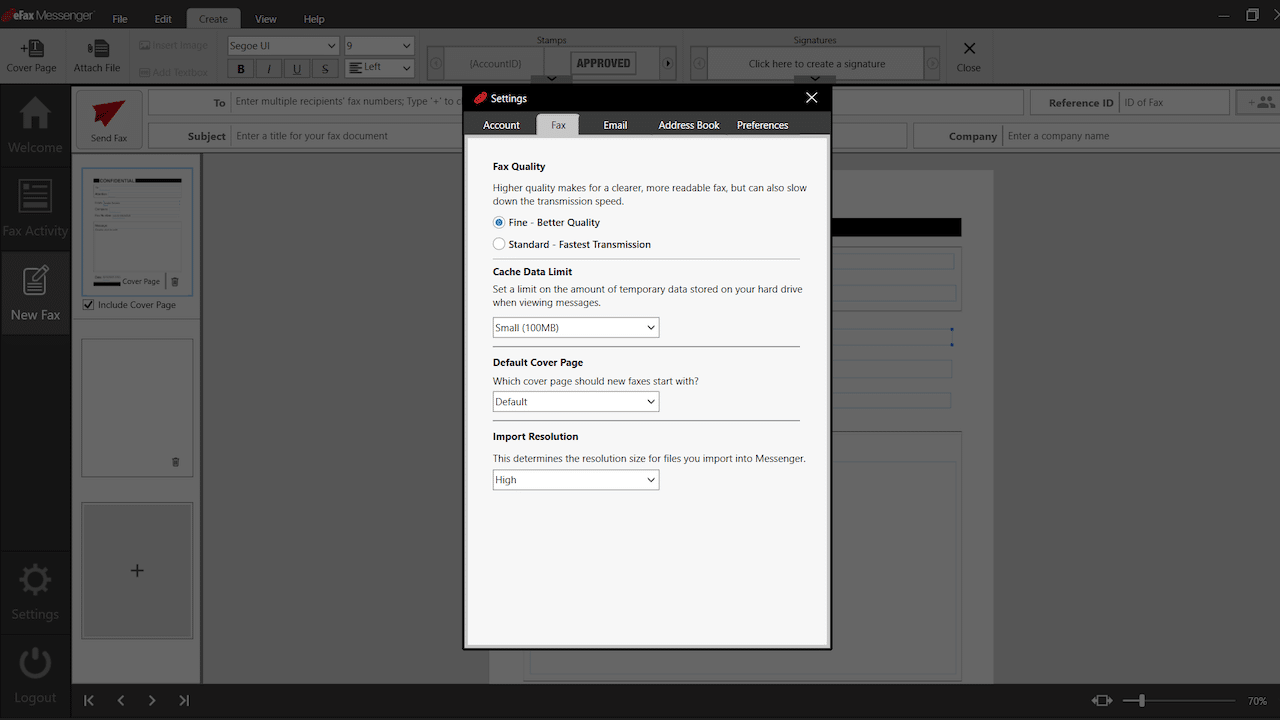Close the Settings dialog

pos(811,98)
